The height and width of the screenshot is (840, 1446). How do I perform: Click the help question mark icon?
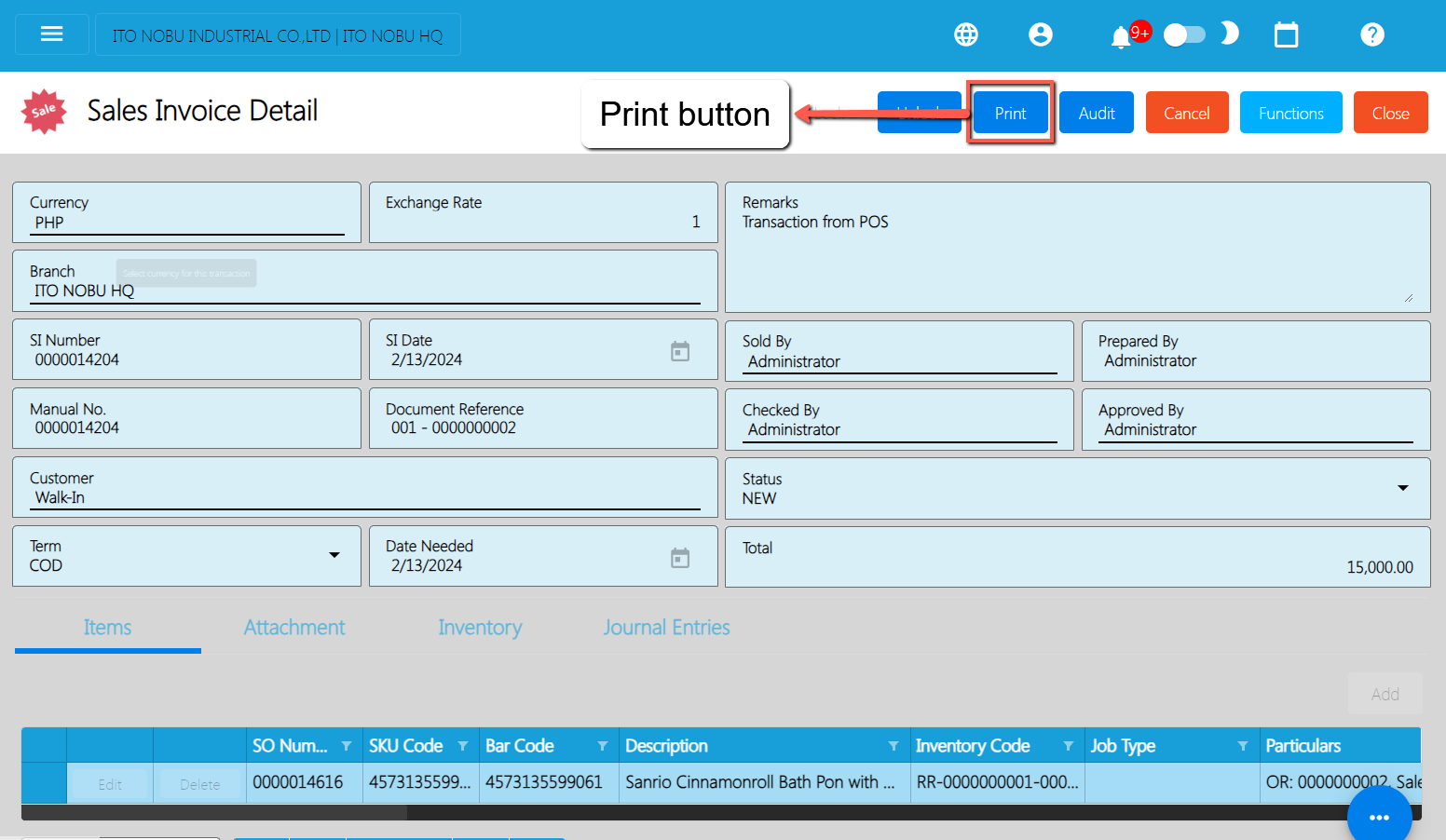tap(1371, 34)
